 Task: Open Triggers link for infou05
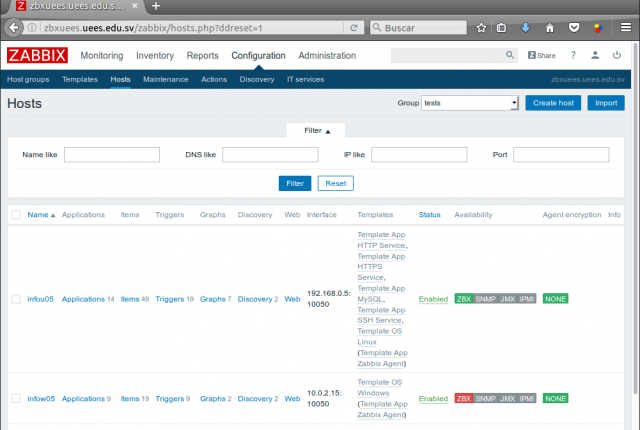(x=170, y=299)
